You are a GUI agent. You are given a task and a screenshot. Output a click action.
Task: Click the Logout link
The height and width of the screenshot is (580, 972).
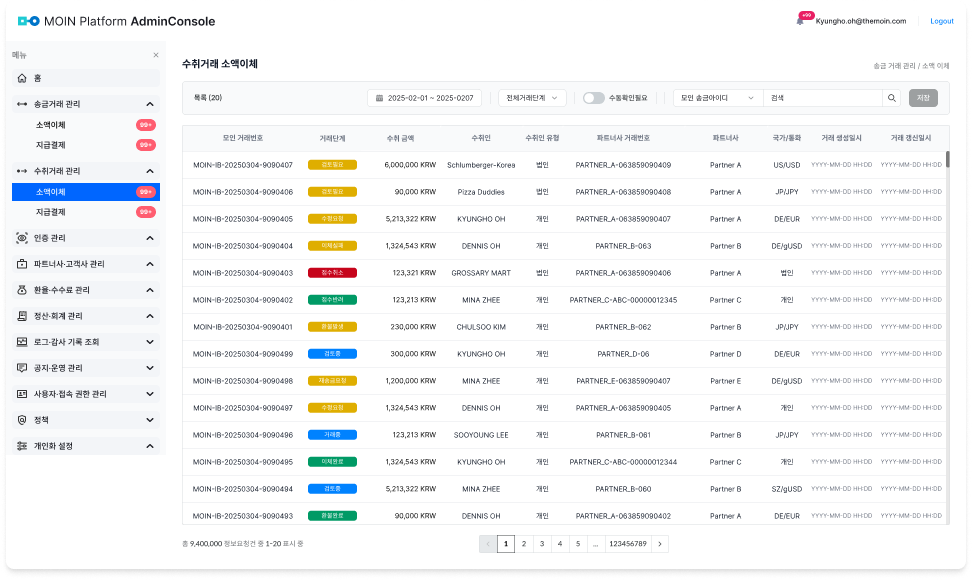[941, 21]
